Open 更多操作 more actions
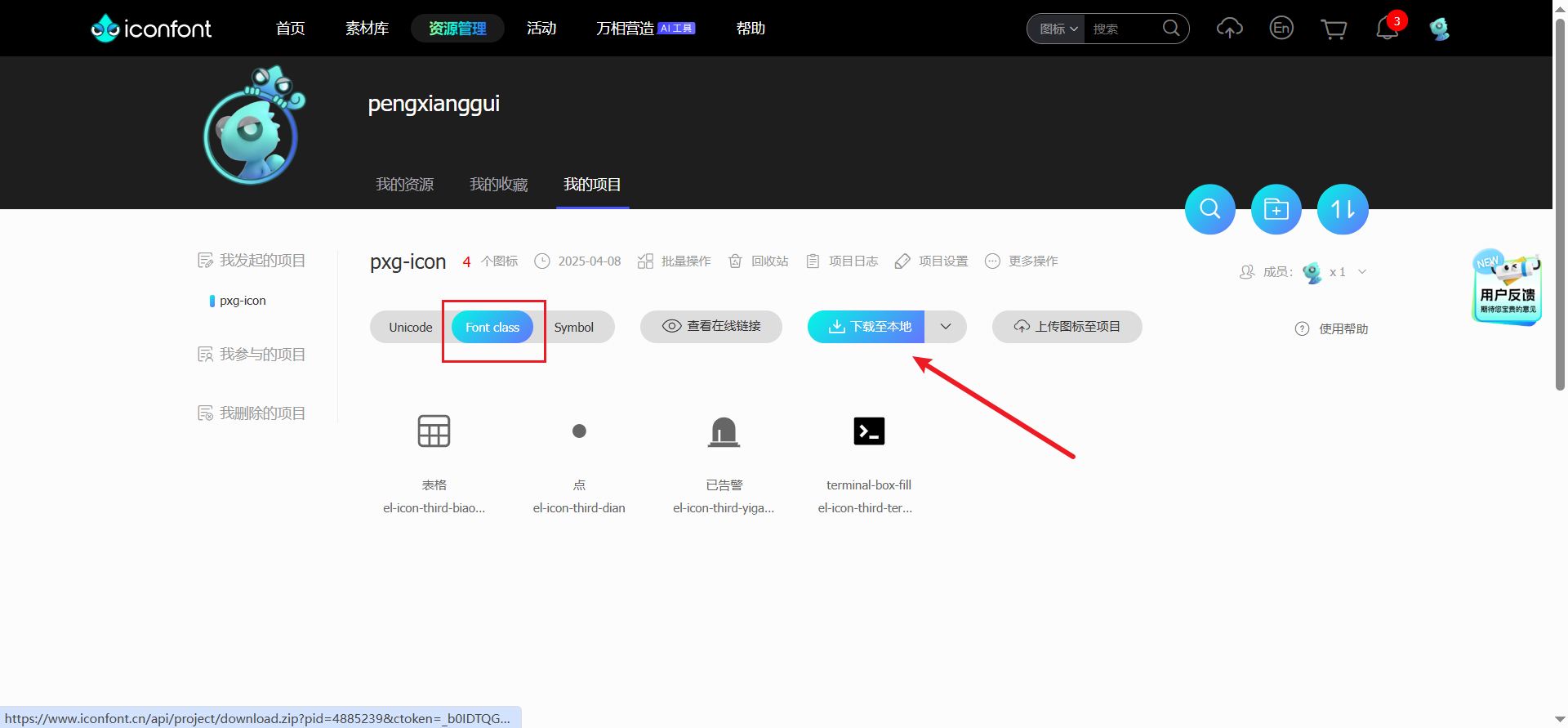The image size is (1568, 728). click(1022, 261)
